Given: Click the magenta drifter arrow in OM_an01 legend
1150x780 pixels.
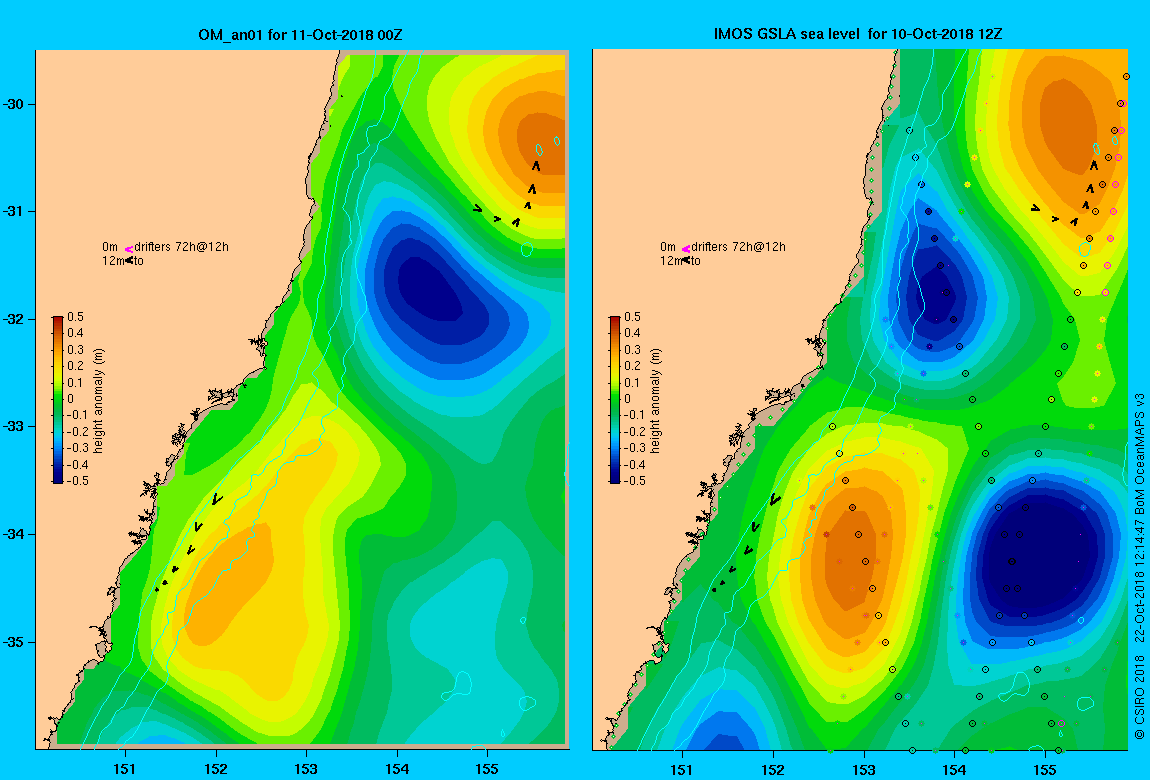Looking at the screenshot, I should pos(128,249).
